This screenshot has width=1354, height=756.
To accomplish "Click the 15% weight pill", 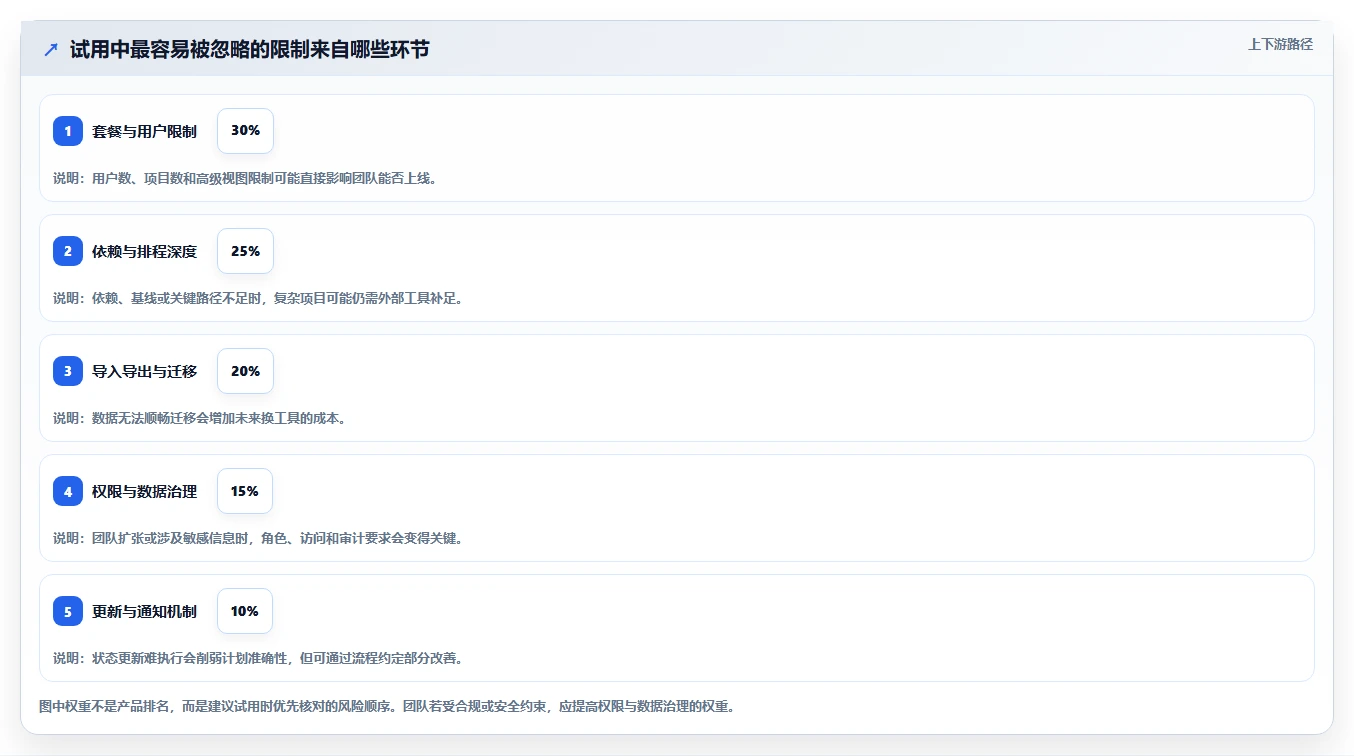I will [245, 491].
